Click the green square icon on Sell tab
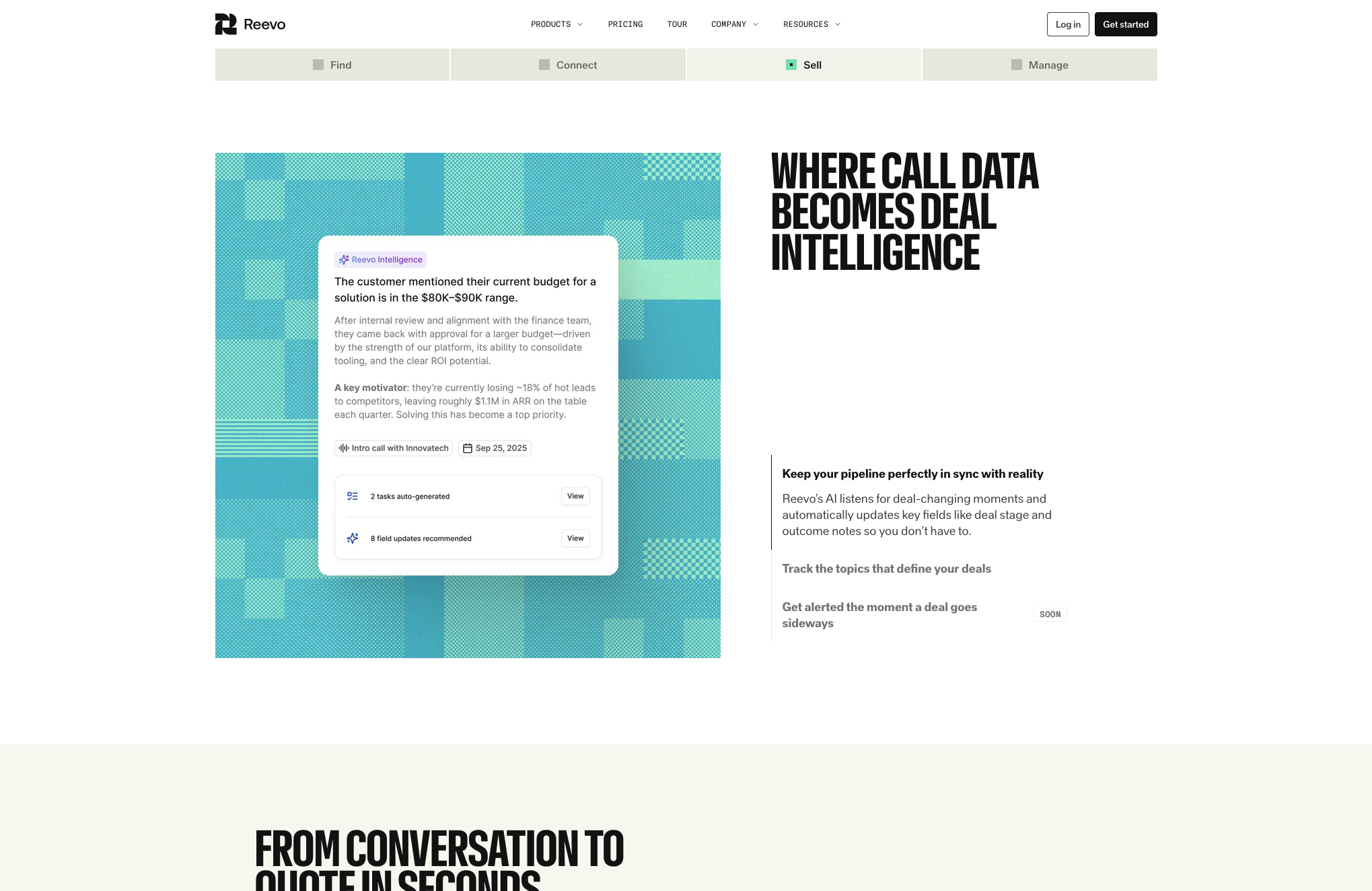The height and width of the screenshot is (891, 1372). pos(791,65)
